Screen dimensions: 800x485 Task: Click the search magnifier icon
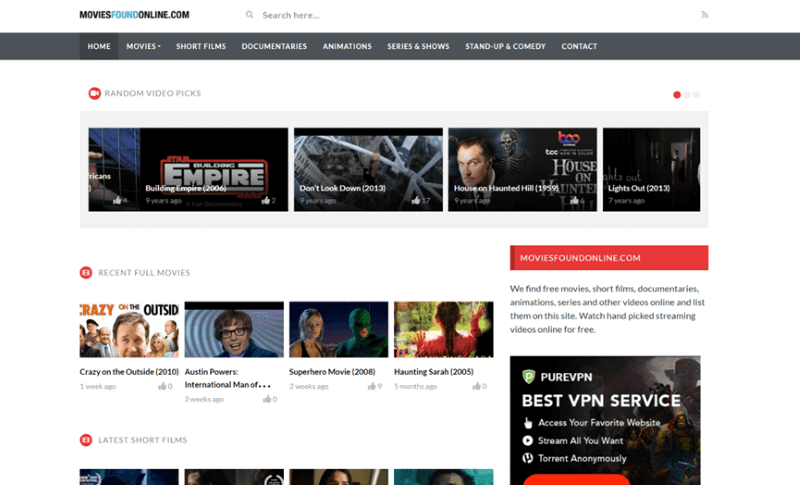click(249, 15)
